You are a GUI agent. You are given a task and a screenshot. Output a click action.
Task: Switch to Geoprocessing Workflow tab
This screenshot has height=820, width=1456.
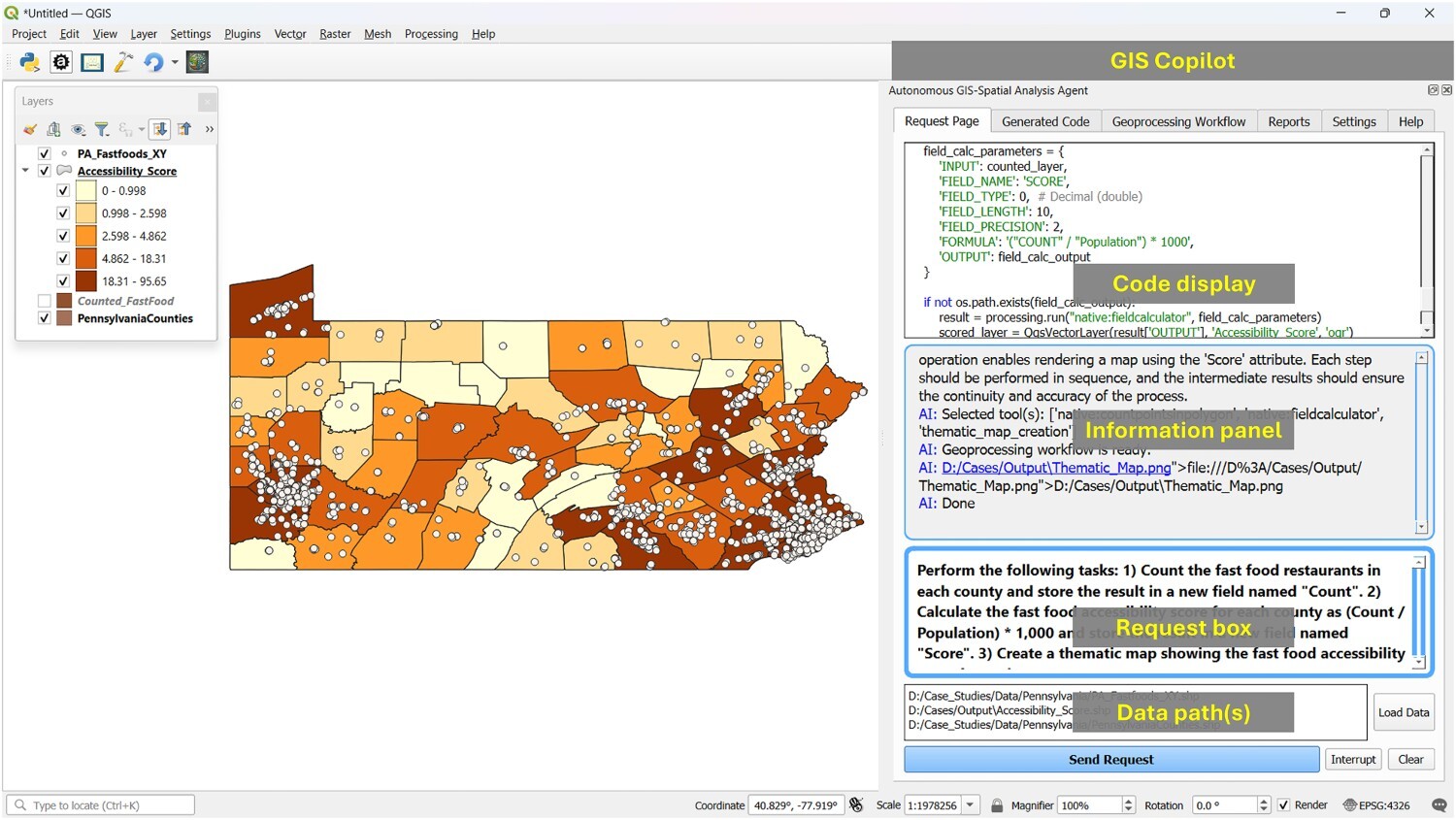coord(1178,121)
